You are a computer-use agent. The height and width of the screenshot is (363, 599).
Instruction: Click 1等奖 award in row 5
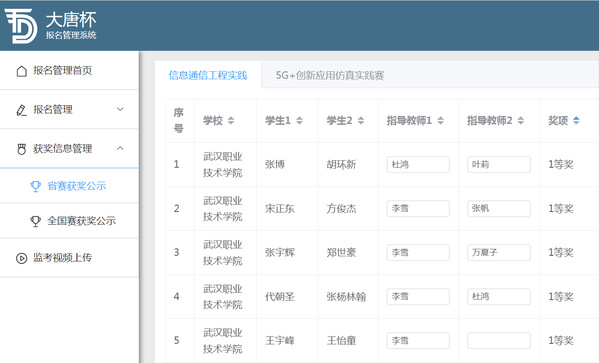point(561,340)
